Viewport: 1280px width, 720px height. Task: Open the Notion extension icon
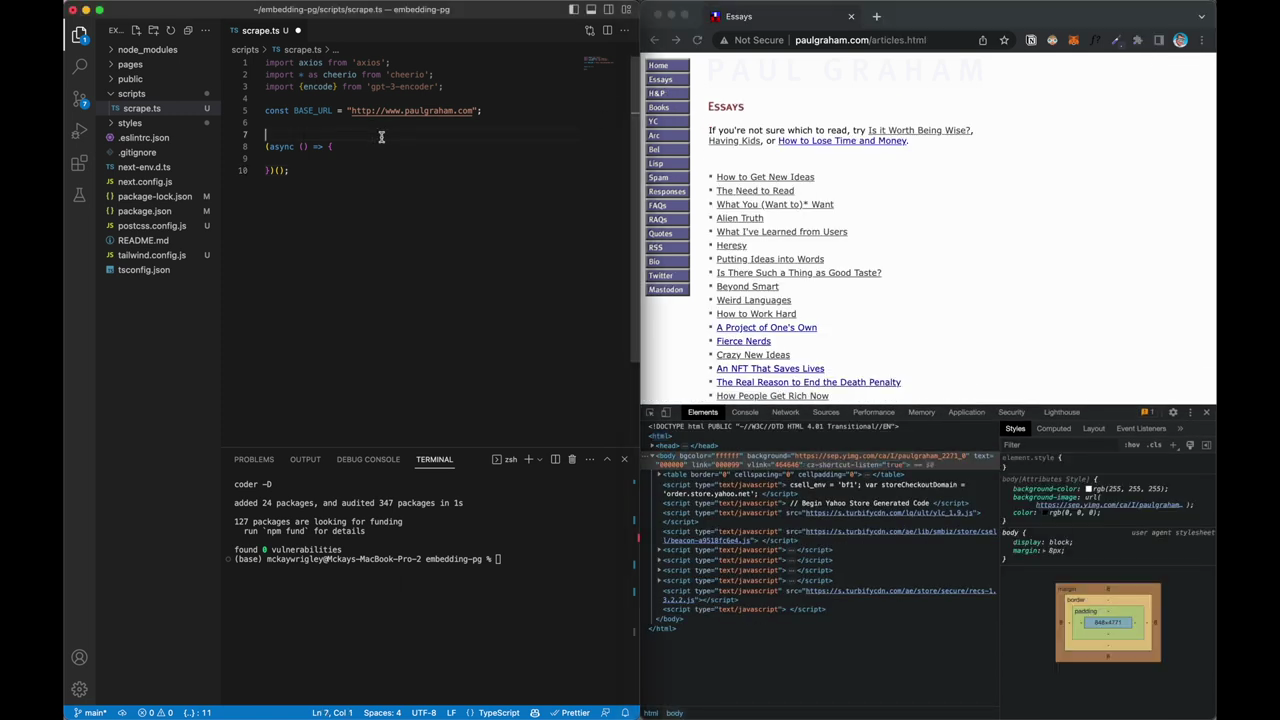pyautogui.click(x=1032, y=40)
